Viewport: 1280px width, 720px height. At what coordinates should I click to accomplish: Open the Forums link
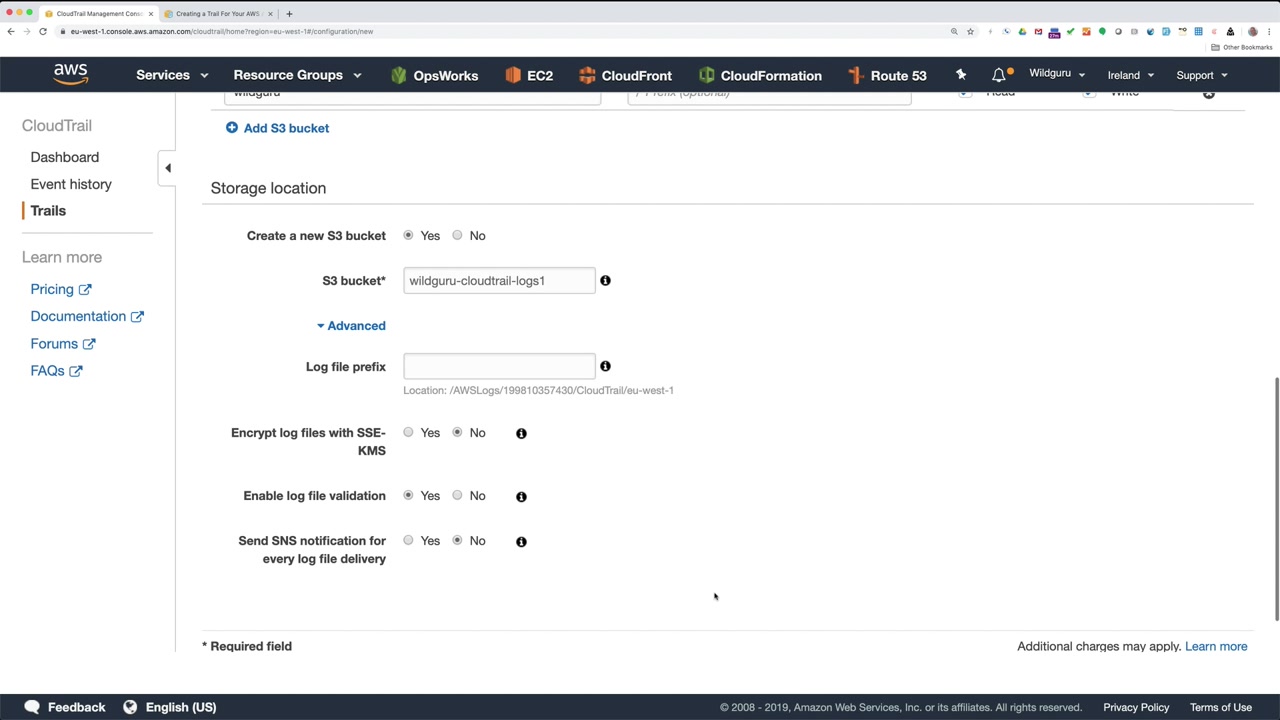tap(63, 344)
